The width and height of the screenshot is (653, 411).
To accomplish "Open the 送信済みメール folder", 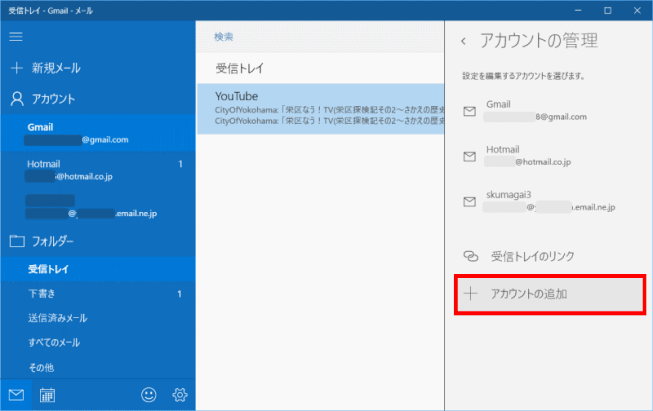I will pos(98,318).
